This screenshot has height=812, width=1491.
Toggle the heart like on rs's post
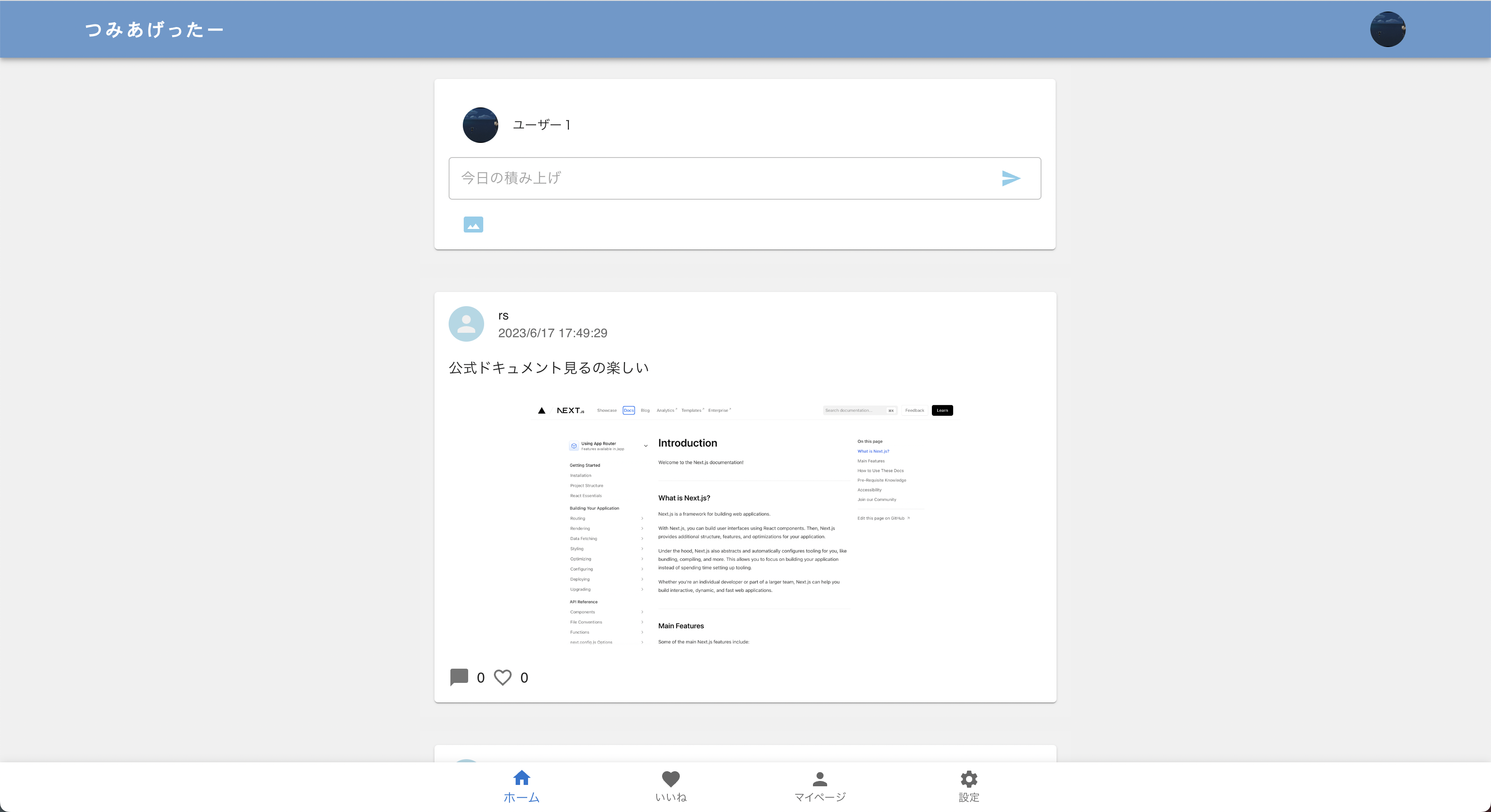502,677
